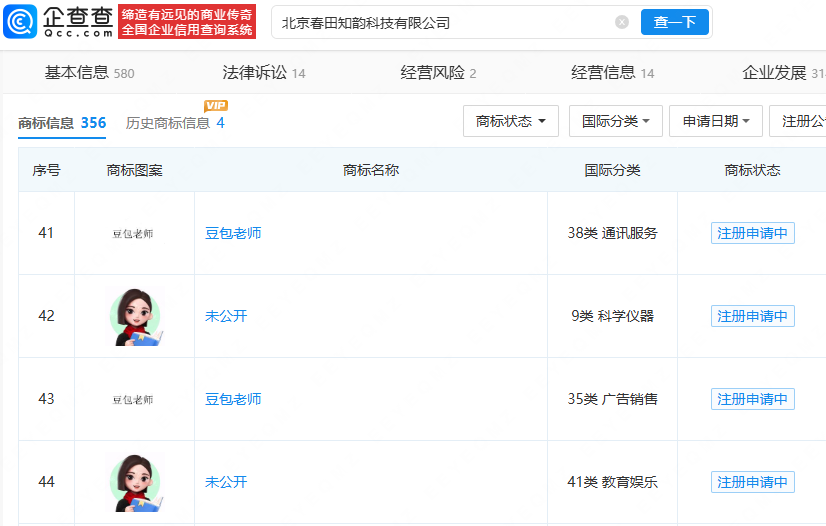
Task: Click 注册申请中 status tag in row 43
Action: click(752, 399)
